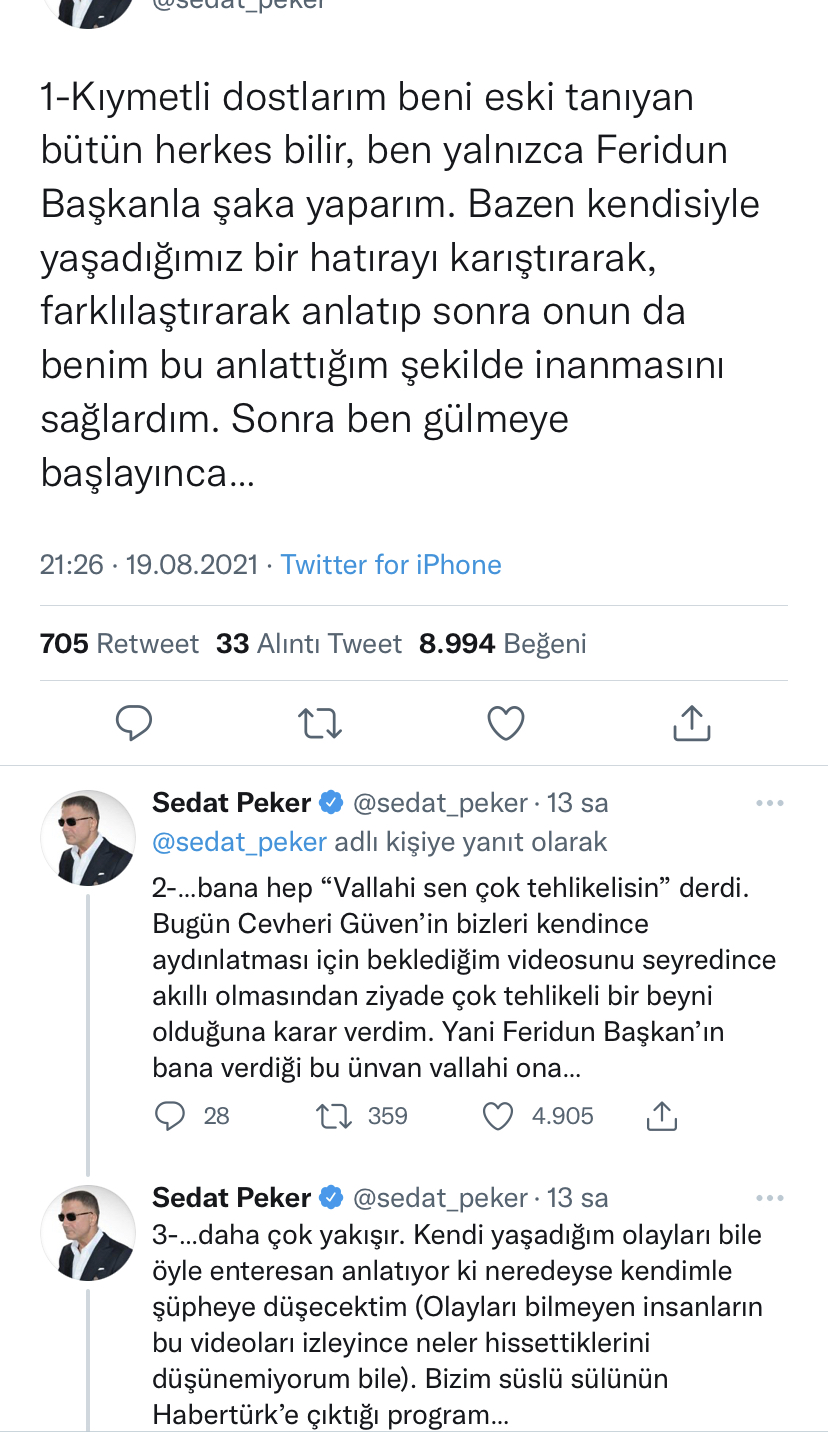Open @sedat_peker mention in reply line

coord(239,842)
